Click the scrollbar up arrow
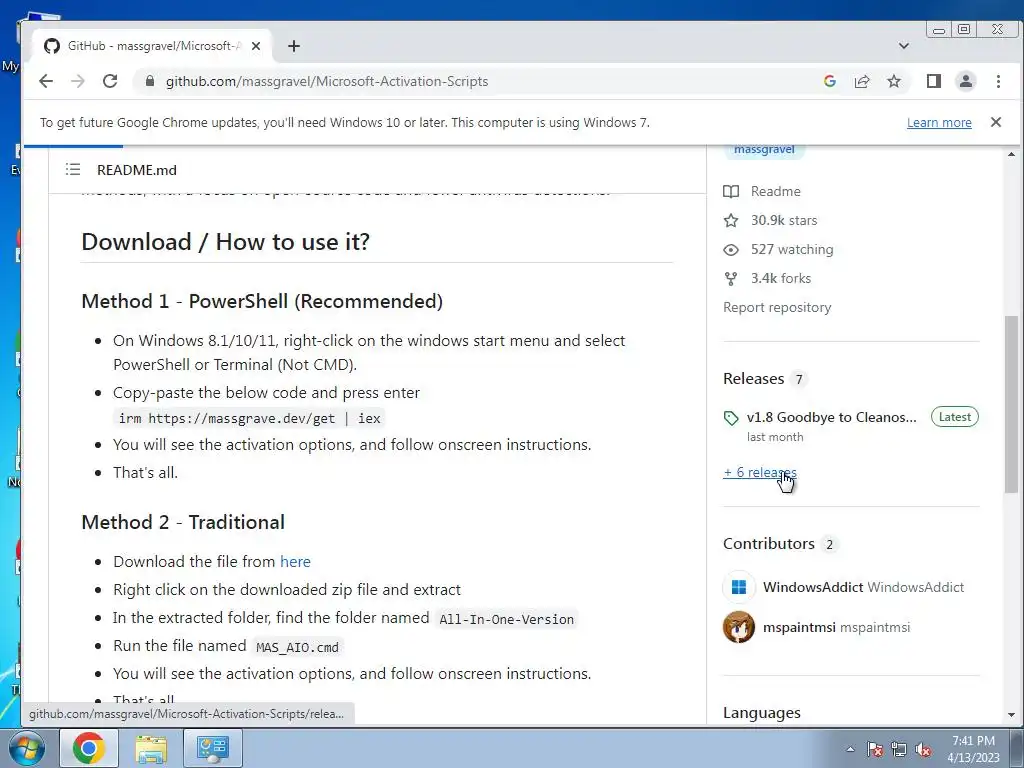Viewport: 1024px width, 768px height. (1012, 155)
